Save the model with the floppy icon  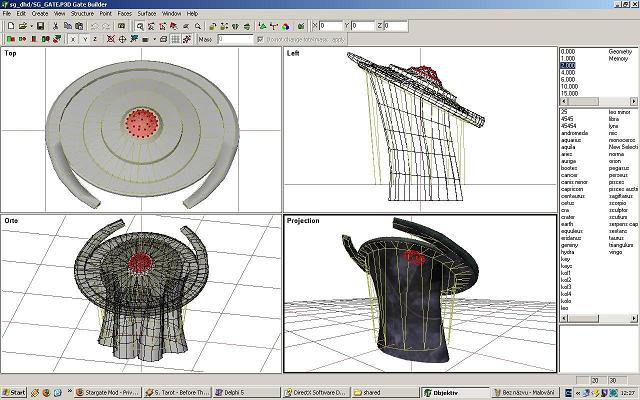coord(40,26)
